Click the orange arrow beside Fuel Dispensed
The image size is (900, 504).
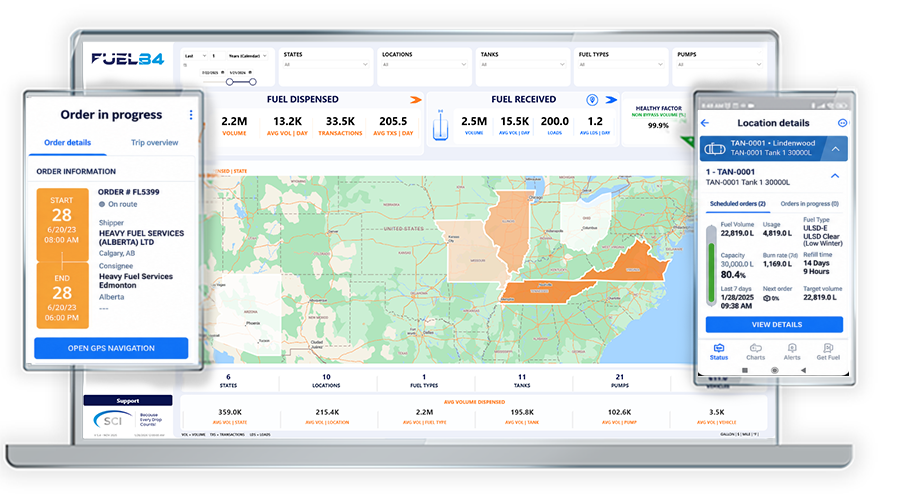coord(416,100)
